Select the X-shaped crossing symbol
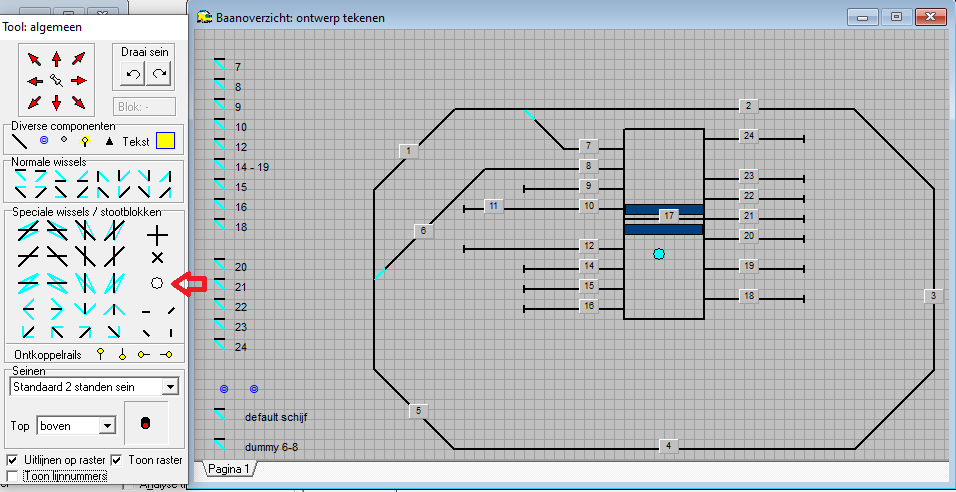 point(157,258)
